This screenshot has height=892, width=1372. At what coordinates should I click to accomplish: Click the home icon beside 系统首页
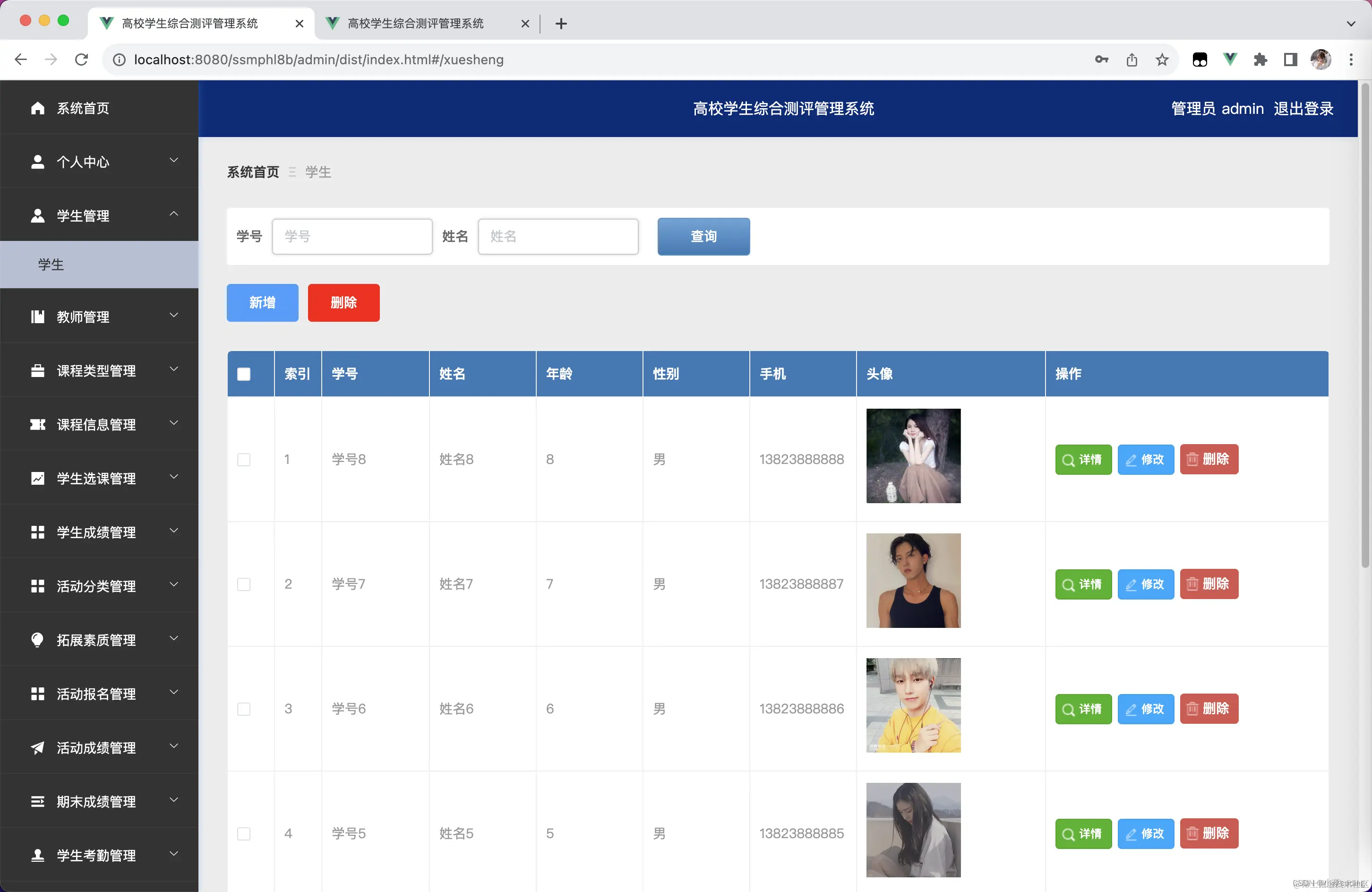tap(37, 108)
